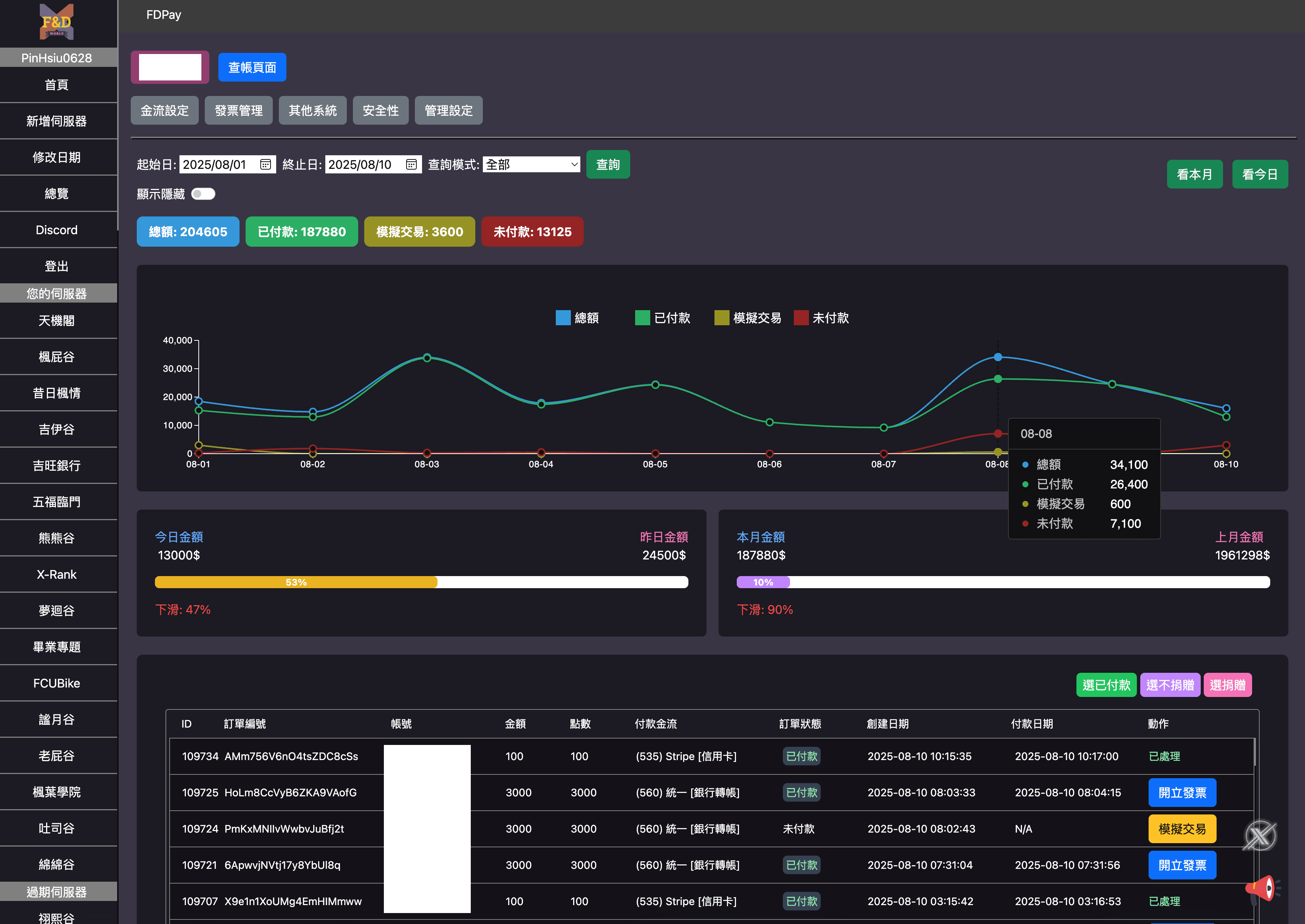Click the 08-03 peak data point on chart

tap(427, 358)
